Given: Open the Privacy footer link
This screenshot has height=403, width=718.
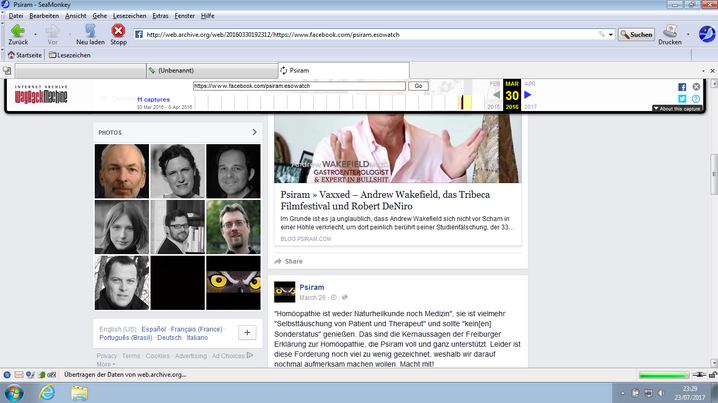Looking at the screenshot, I should [x=107, y=356].
